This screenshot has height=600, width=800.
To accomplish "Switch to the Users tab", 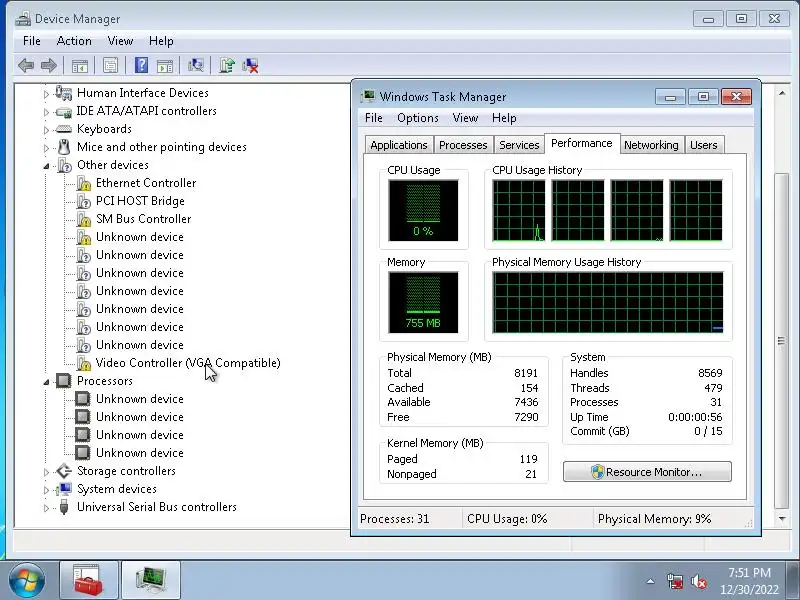I will click(704, 145).
